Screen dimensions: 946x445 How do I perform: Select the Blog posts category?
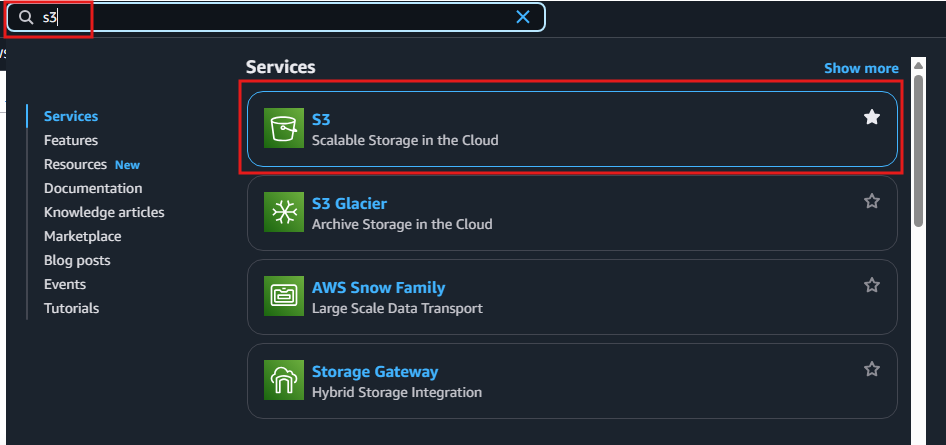pyautogui.click(x=77, y=260)
